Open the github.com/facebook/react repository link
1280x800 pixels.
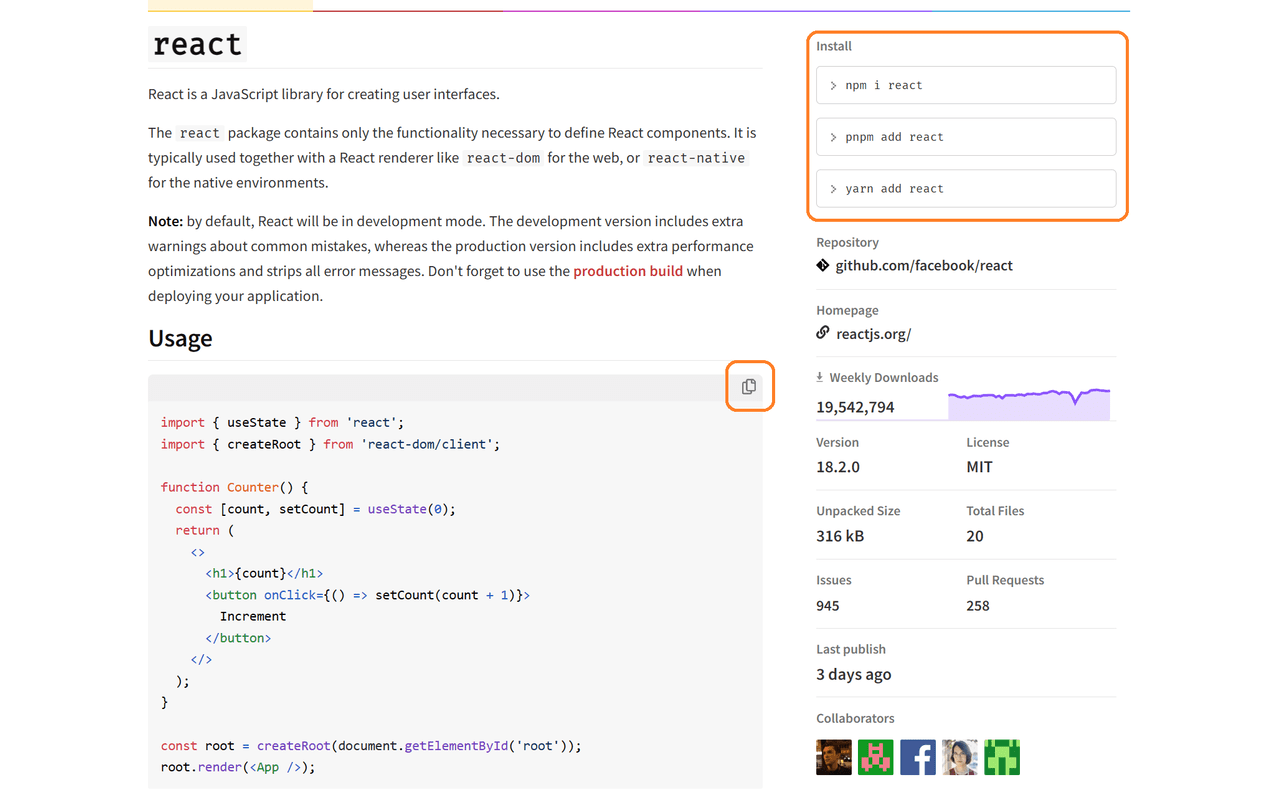(x=924, y=265)
